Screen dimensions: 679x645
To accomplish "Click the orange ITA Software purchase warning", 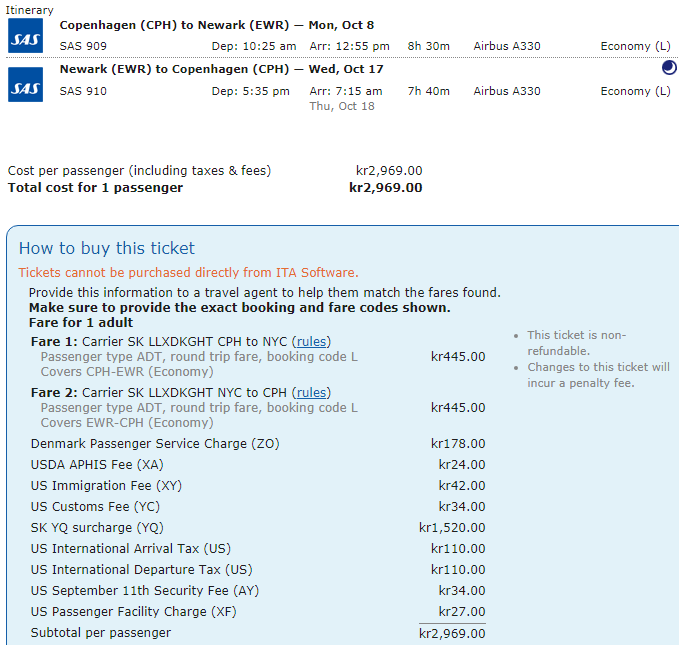I will click(x=188, y=272).
